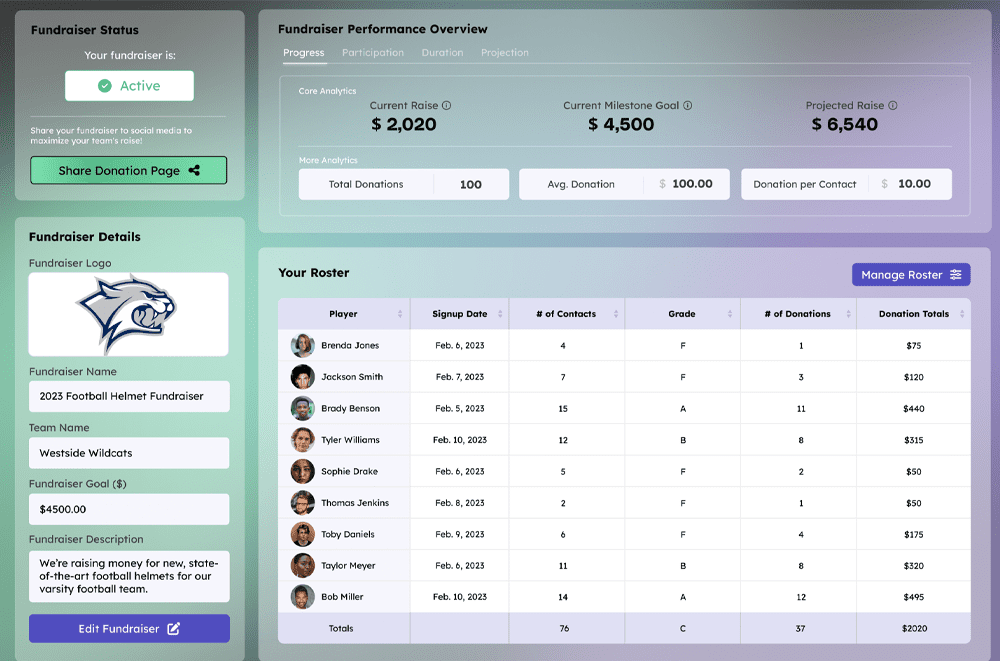This screenshot has width=1000, height=661.
Task: Sort roster by Player column arrows
Action: coord(401,314)
